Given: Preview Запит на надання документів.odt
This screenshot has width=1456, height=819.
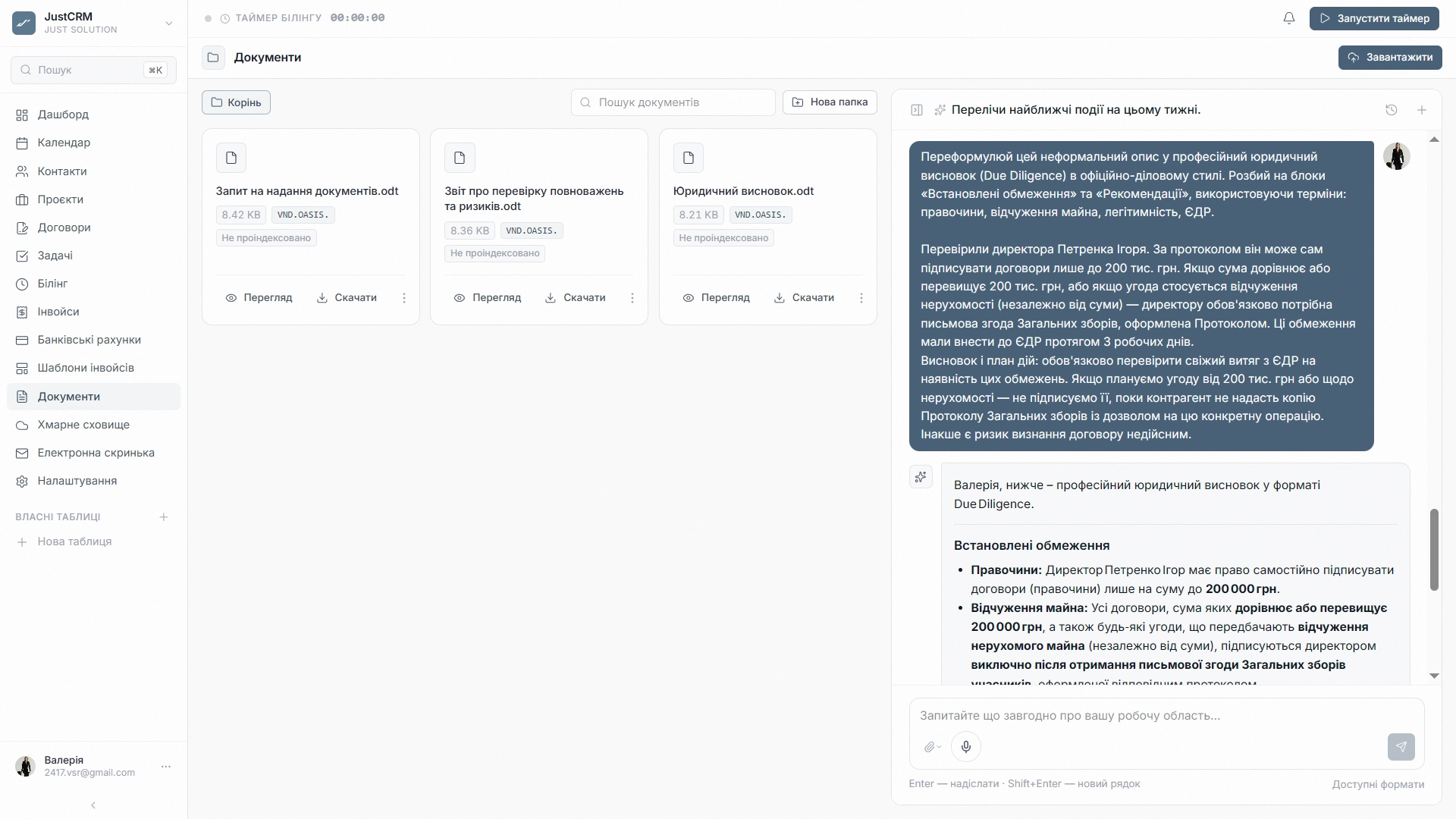Looking at the screenshot, I should [259, 298].
